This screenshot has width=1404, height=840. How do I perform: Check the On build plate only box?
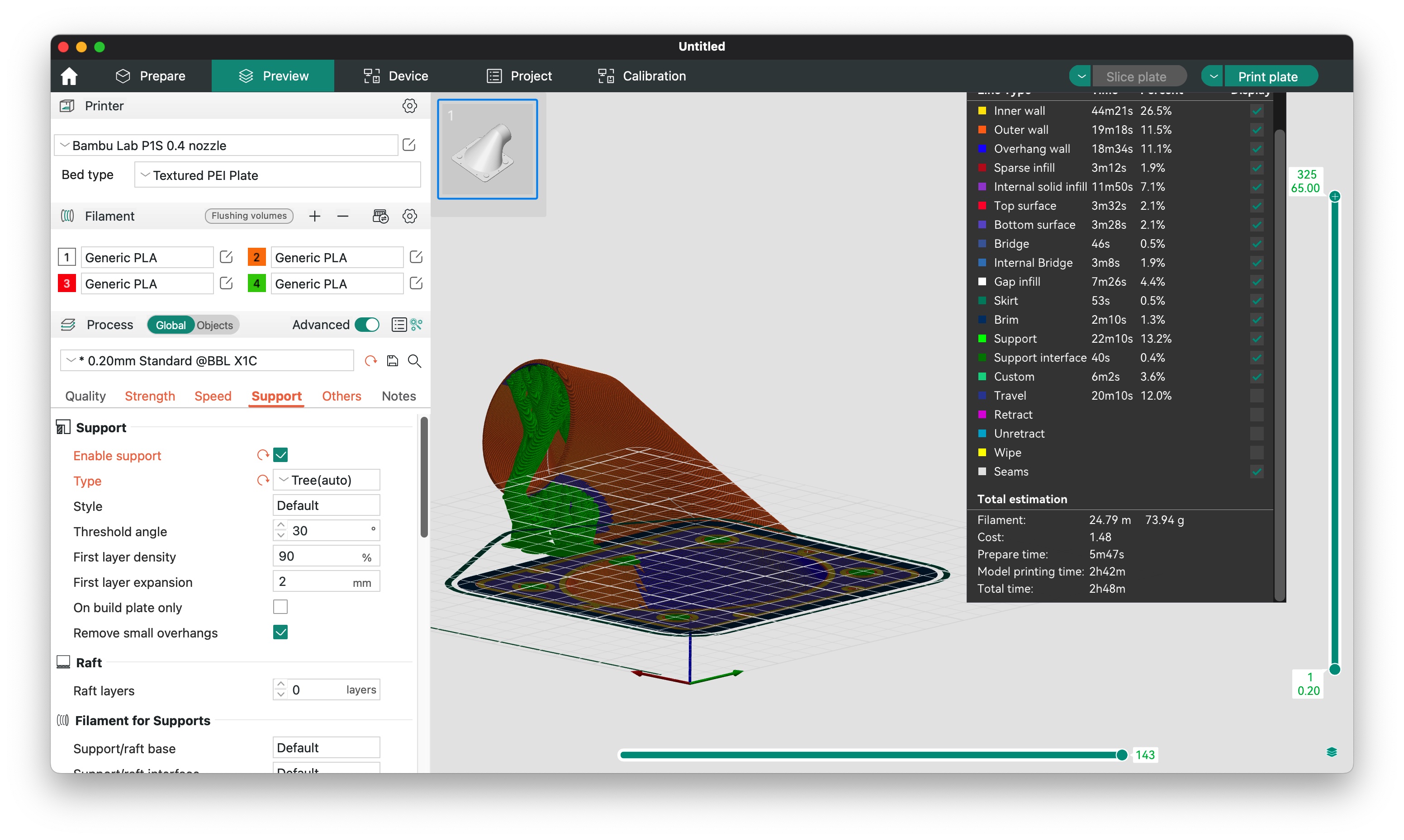pos(280,607)
